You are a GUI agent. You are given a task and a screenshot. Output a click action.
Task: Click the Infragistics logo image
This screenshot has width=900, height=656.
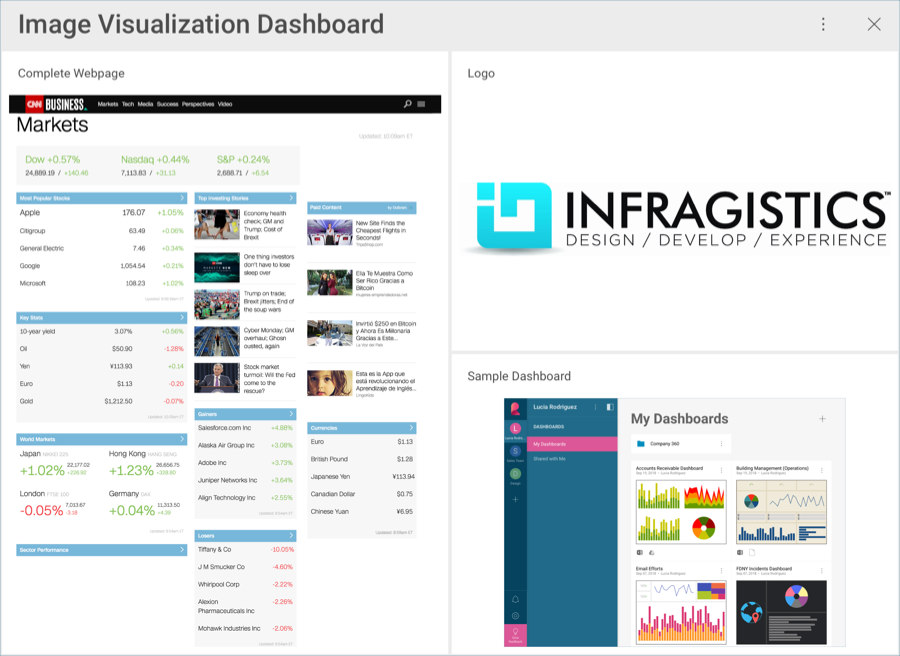(x=675, y=216)
